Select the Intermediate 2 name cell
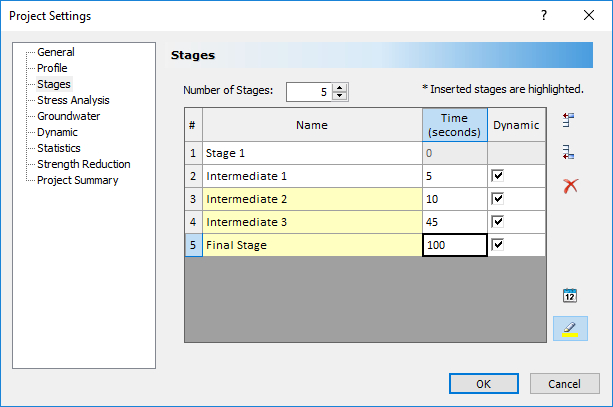Image resolution: width=613 pixels, height=407 pixels. click(x=312, y=198)
